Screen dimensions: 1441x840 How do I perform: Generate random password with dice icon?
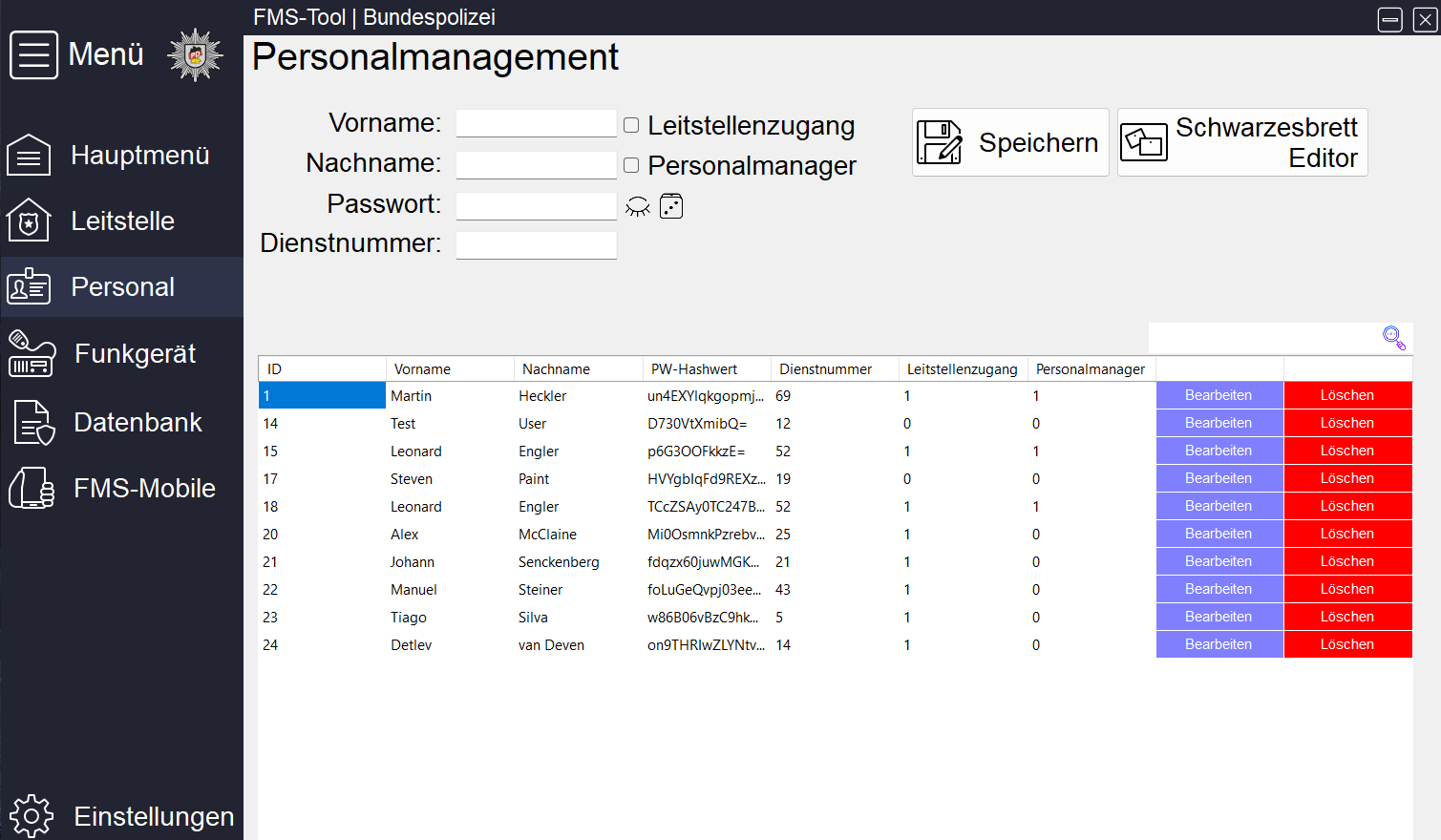tap(671, 206)
